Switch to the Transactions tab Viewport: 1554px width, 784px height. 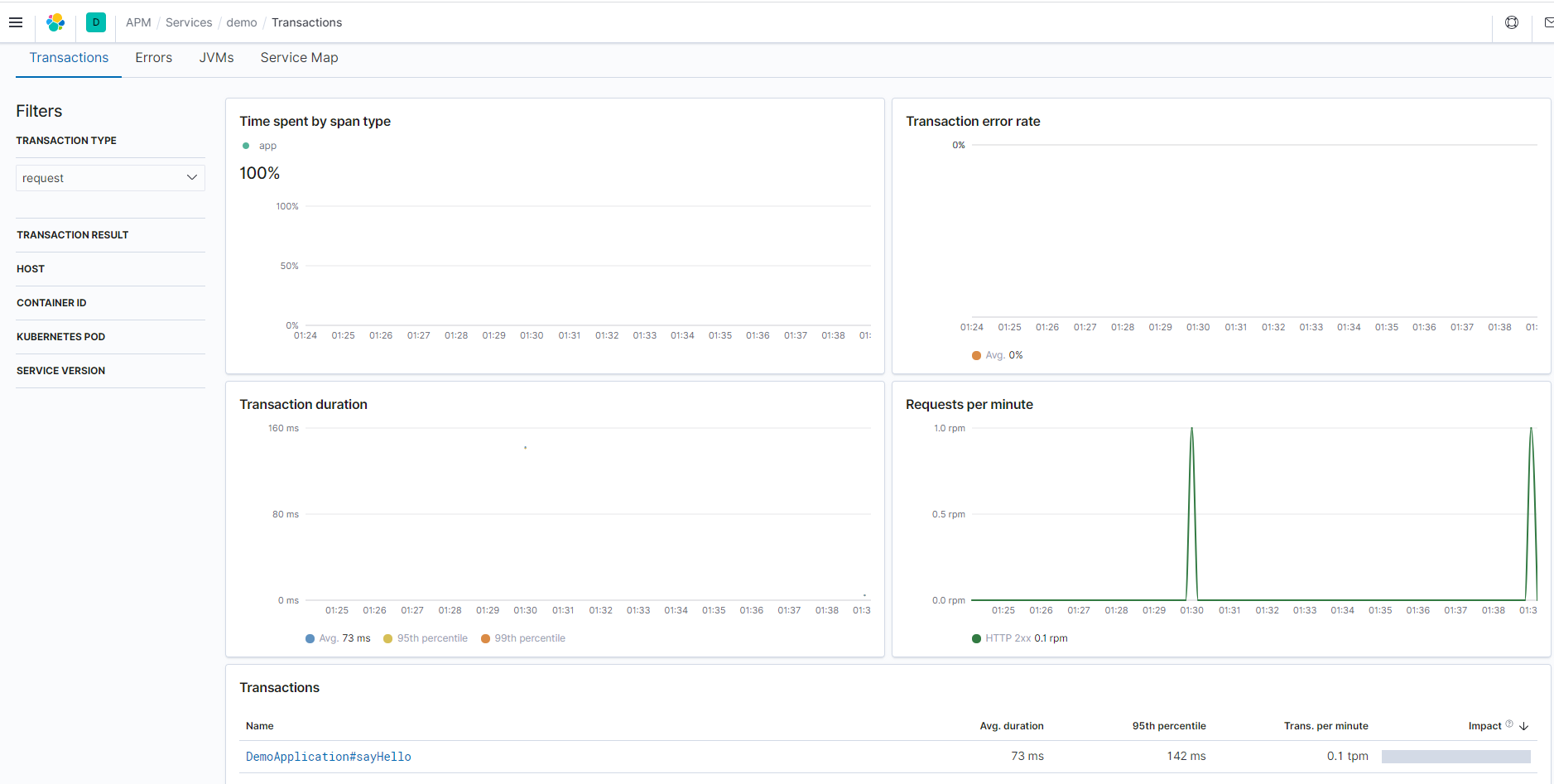point(69,58)
